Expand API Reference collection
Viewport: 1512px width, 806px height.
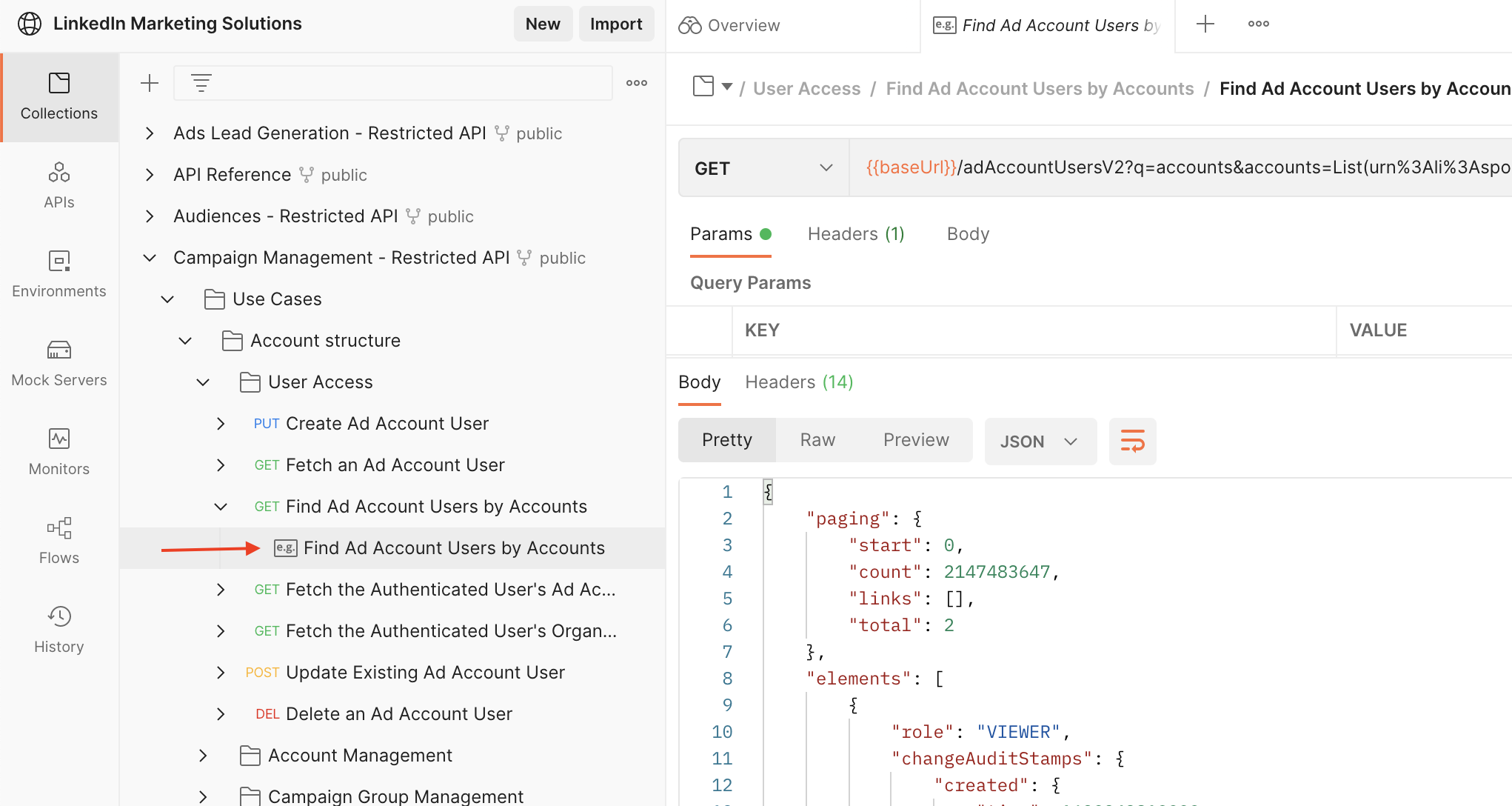(x=150, y=175)
